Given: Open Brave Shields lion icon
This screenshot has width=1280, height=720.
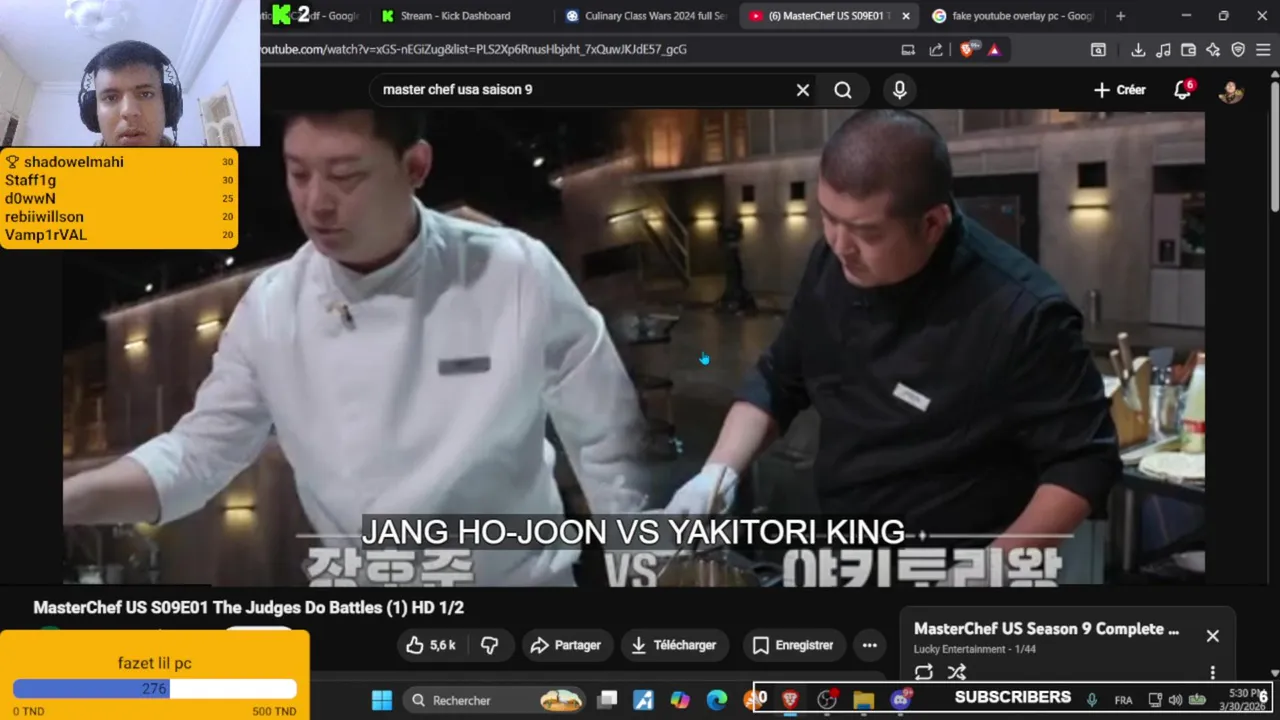Looking at the screenshot, I should (966, 50).
